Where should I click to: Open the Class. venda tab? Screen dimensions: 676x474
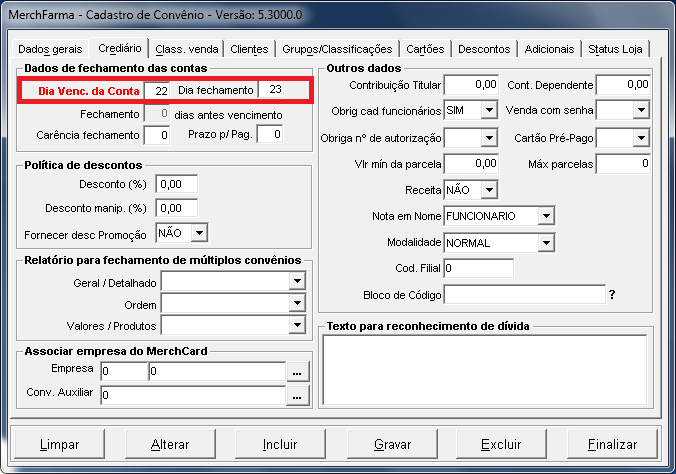(186, 49)
